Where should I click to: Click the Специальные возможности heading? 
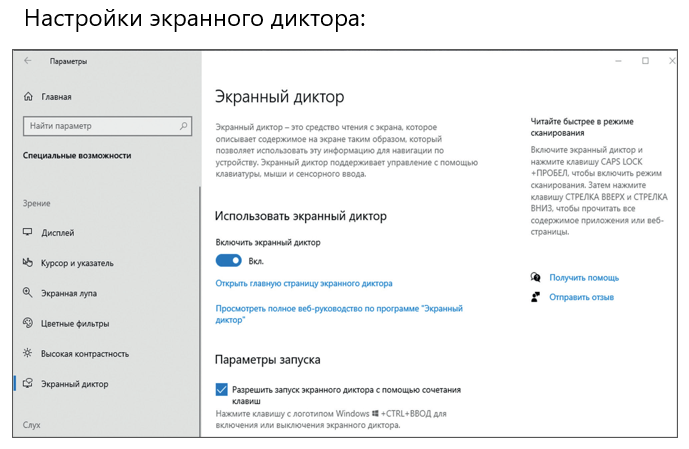point(77,156)
